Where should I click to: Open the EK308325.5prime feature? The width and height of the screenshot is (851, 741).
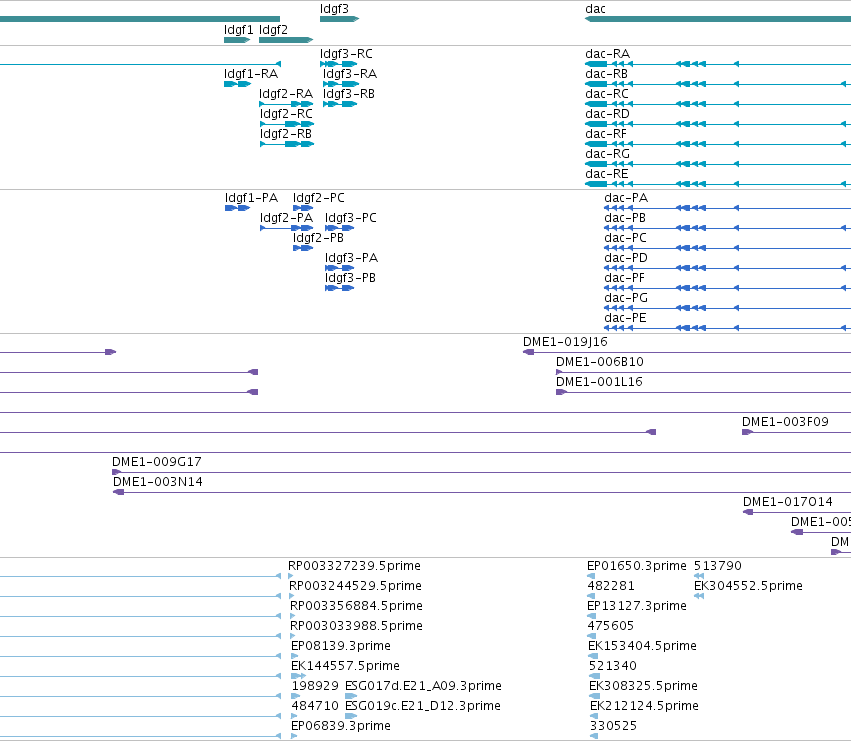pos(595,696)
